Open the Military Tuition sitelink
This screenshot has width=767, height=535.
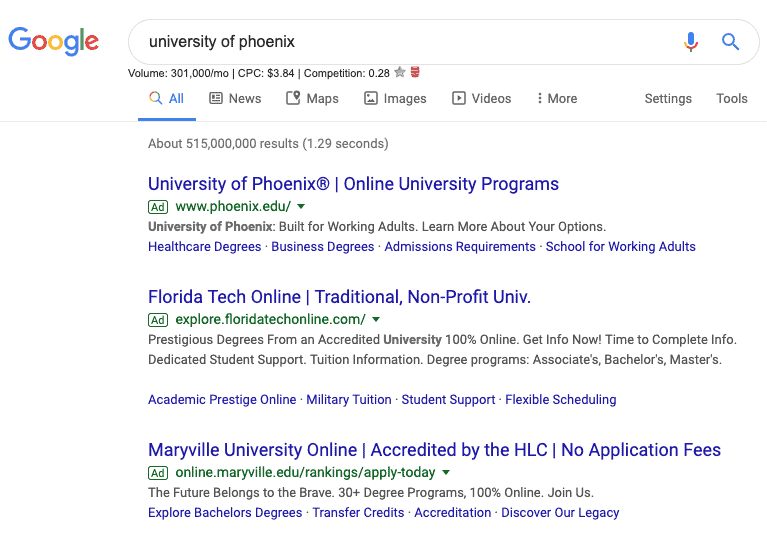click(349, 400)
